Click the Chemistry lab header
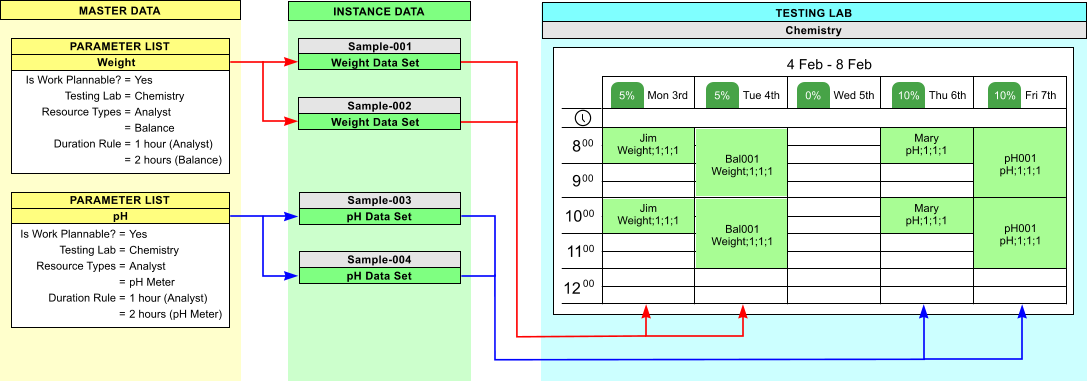This screenshot has height=381, width=1087. (813, 30)
